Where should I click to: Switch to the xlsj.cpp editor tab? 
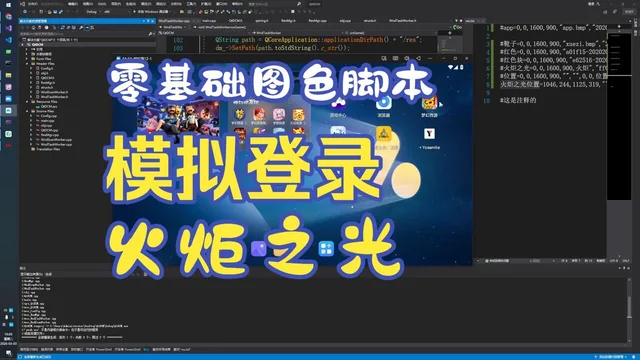pyautogui.click(x=345, y=20)
